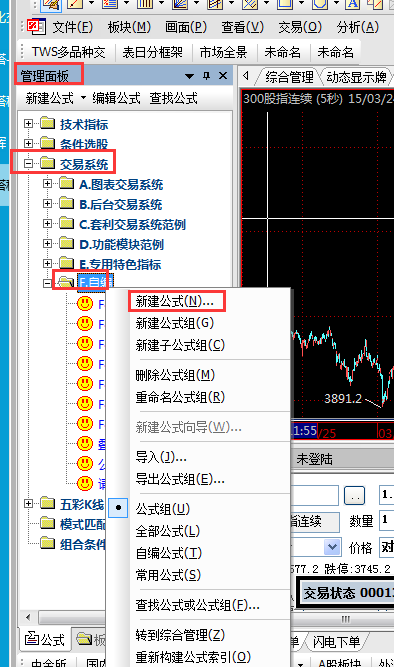Expand the 技术指标 tree node
The width and height of the screenshot is (394, 667).
(x=29, y=123)
